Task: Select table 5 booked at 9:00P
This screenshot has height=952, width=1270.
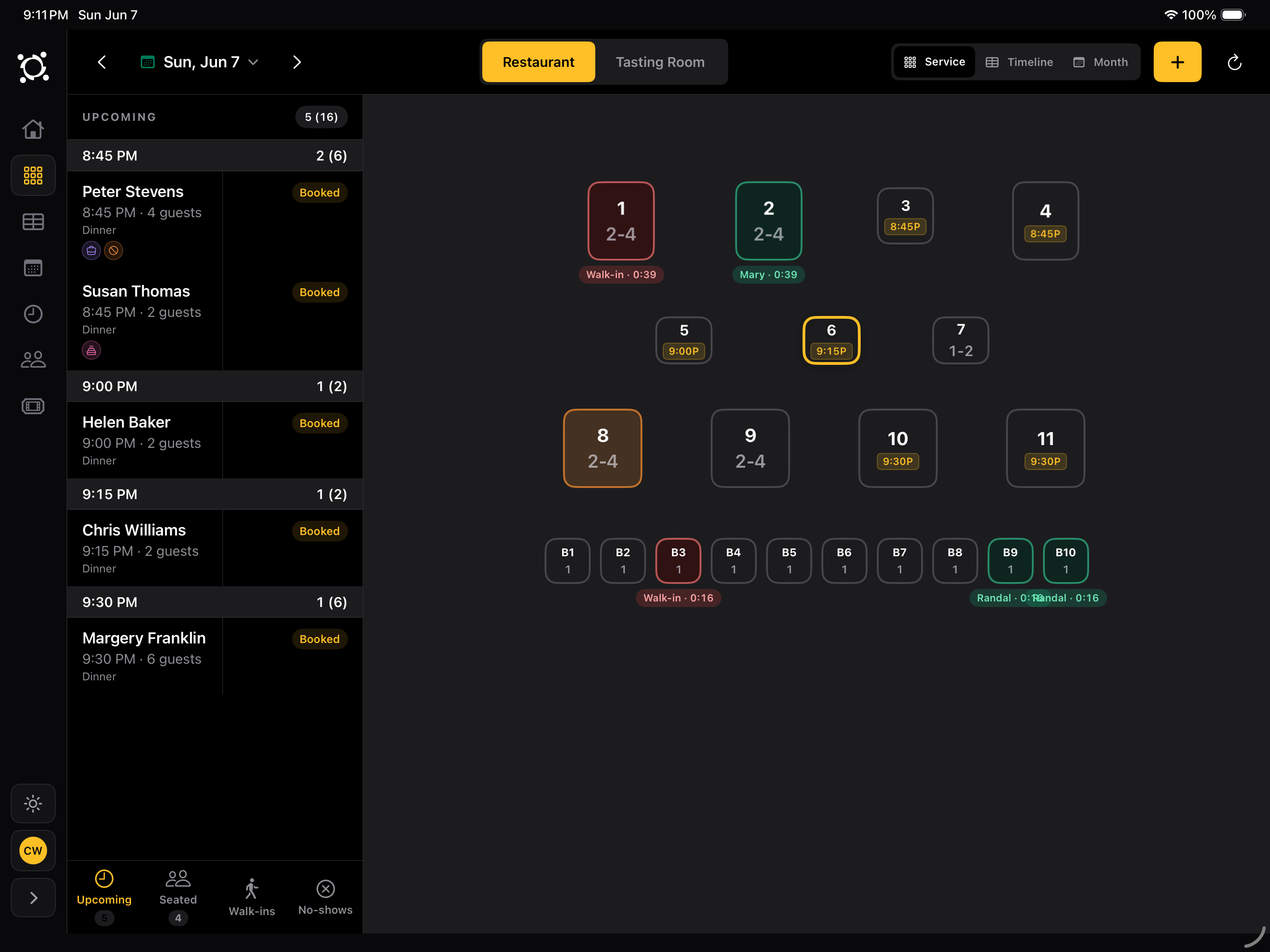Action: click(x=683, y=340)
